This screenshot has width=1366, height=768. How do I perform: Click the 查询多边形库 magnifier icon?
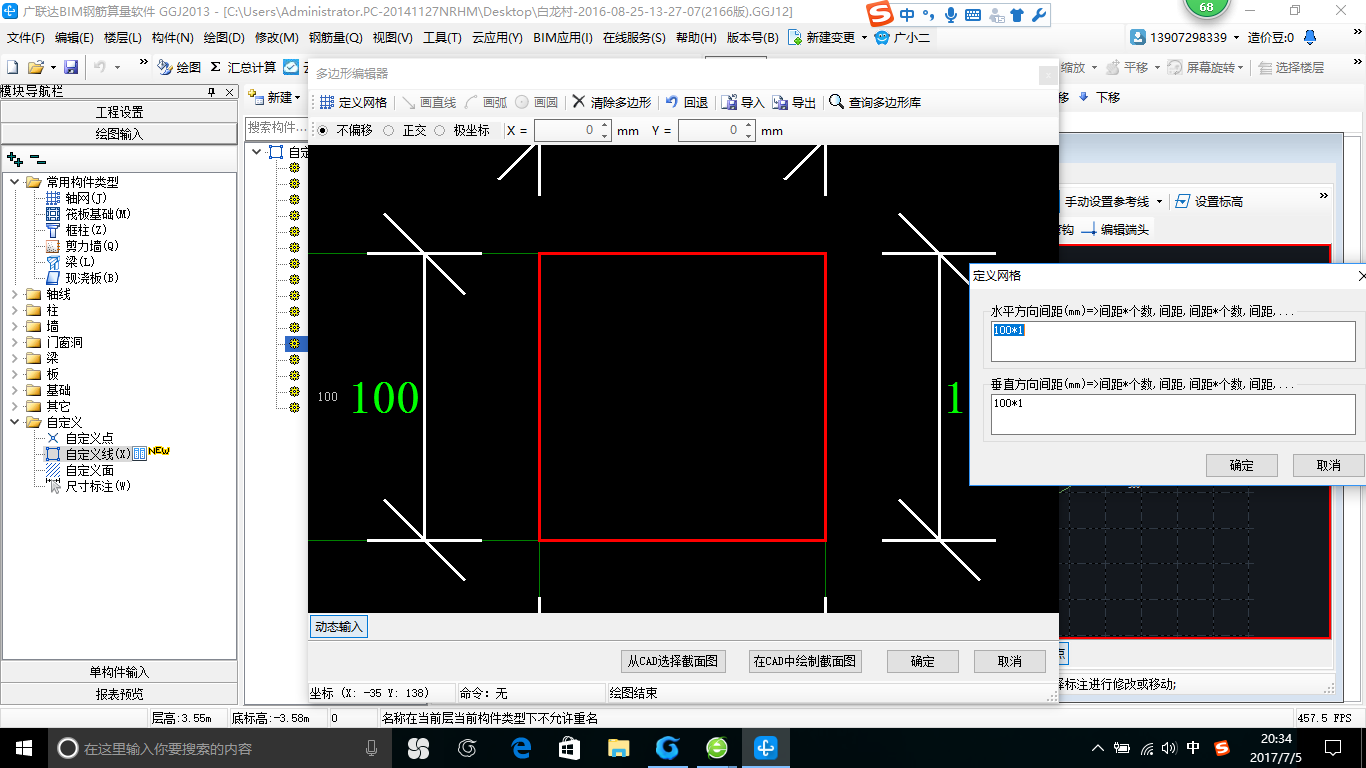(x=836, y=102)
